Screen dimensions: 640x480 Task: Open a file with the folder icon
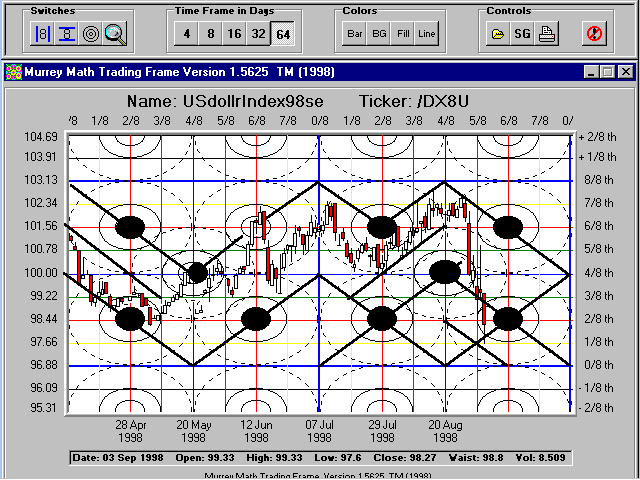[x=497, y=33]
